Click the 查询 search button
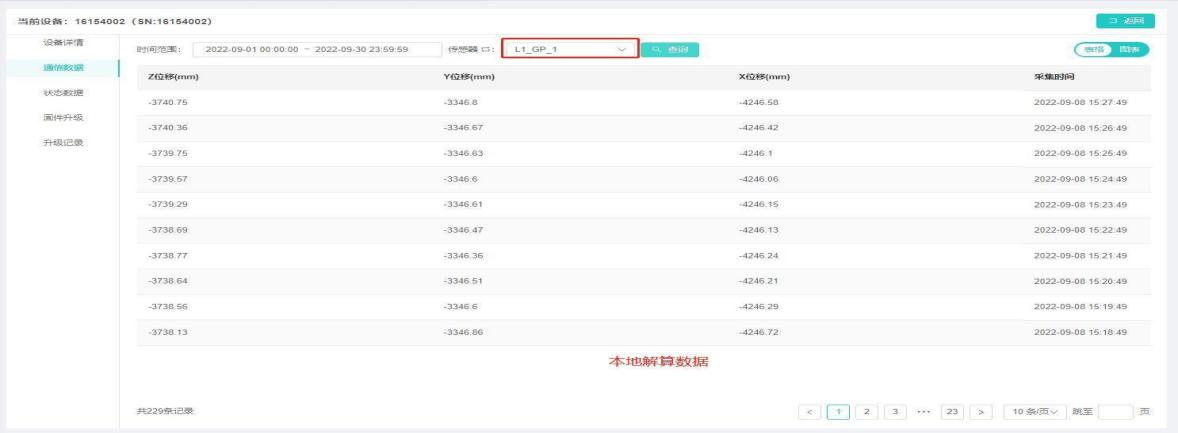 [x=669, y=49]
